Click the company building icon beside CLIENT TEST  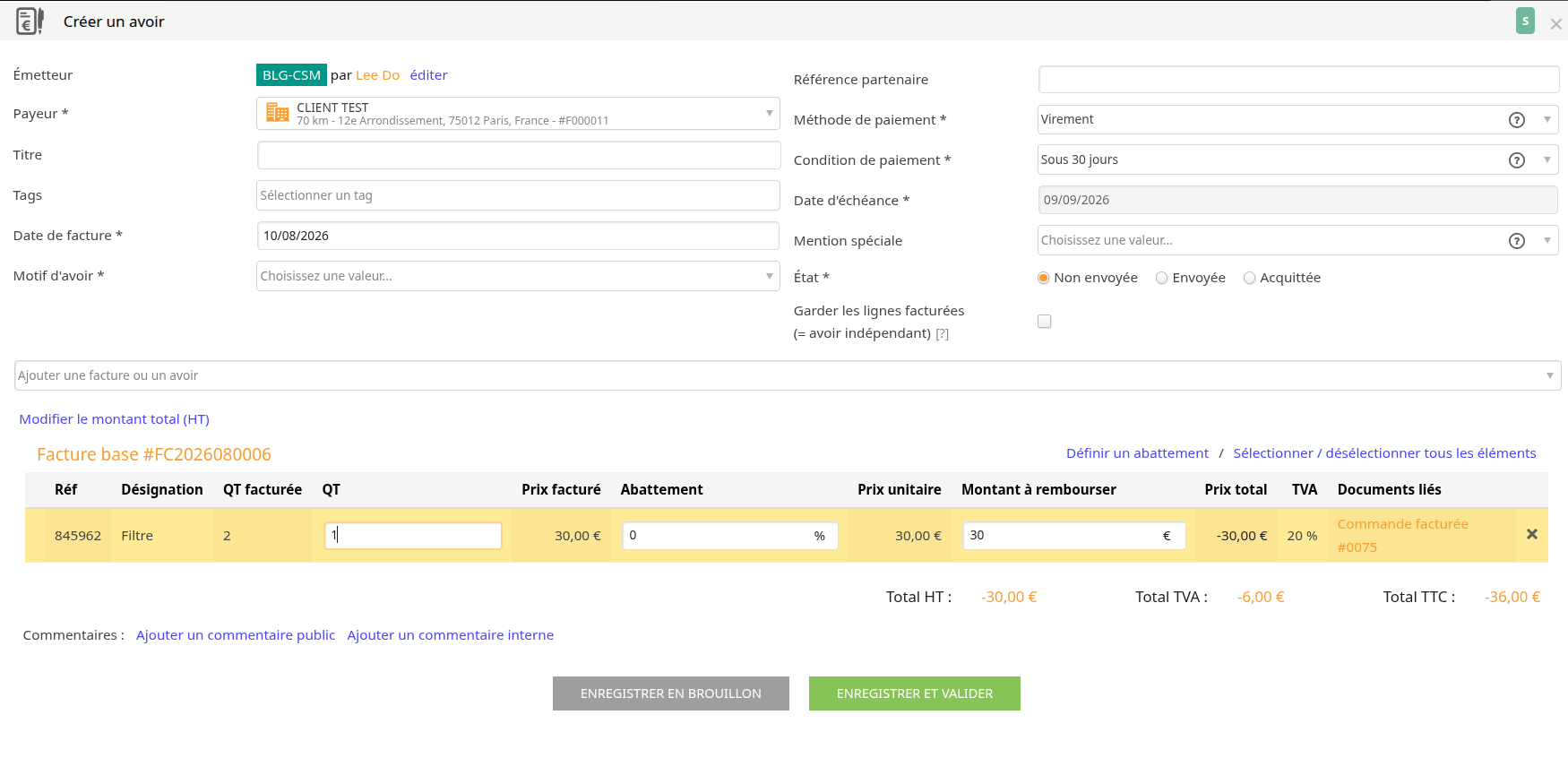click(278, 113)
